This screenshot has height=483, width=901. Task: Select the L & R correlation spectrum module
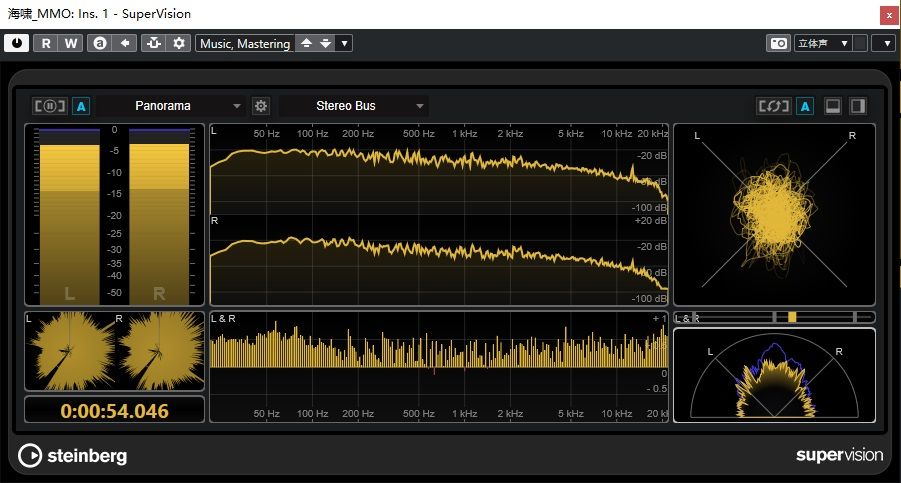click(439, 367)
